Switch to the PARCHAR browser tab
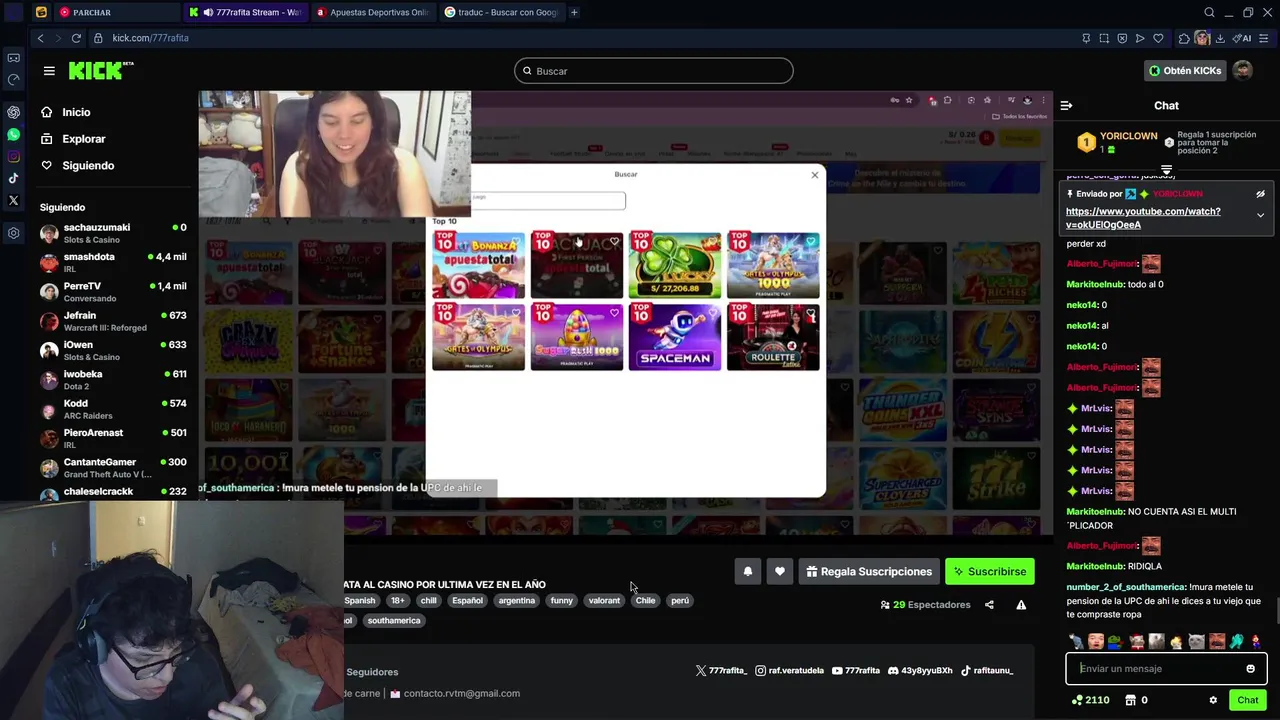The height and width of the screenshot is (720, 1280). tap(117, 12)
